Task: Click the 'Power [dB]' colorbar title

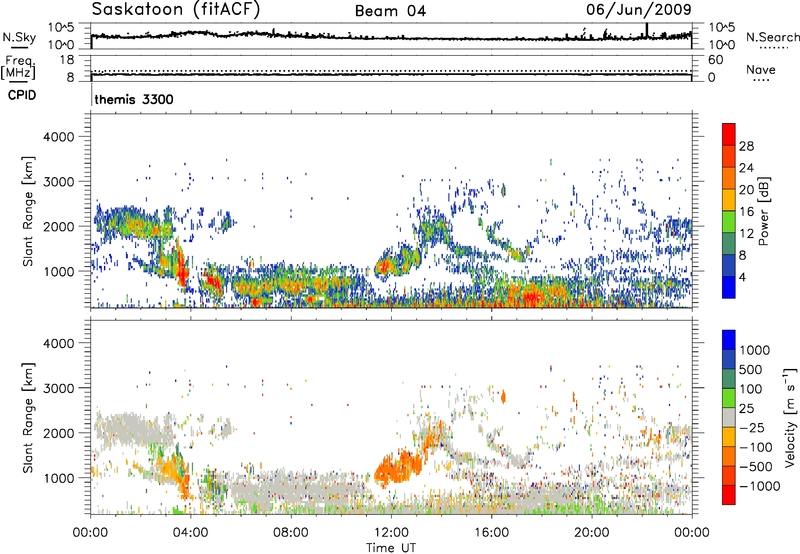Action: click(764, 211)
